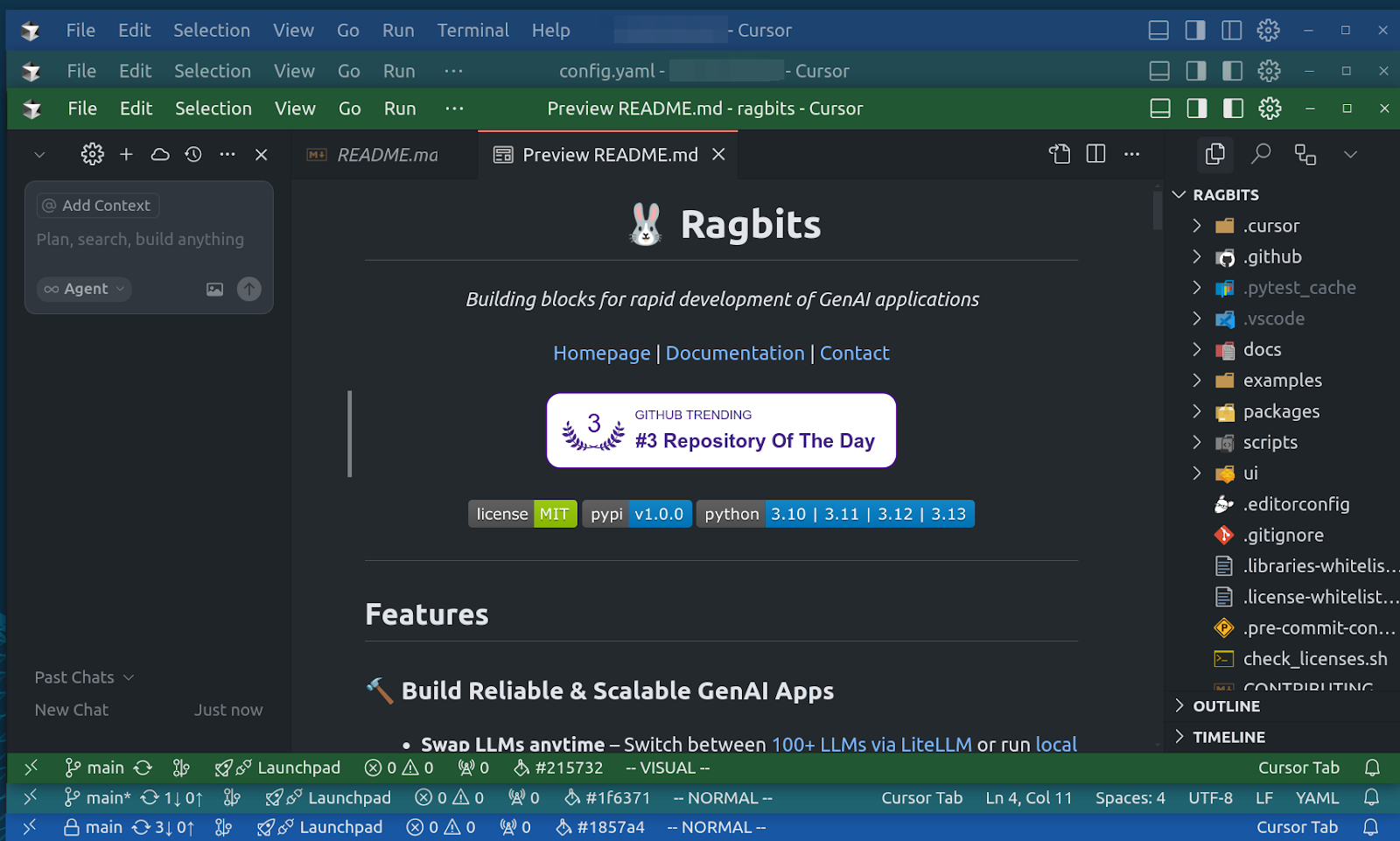Open the Source Control view icon
1400x841 pixels.
click(1305, 155)
